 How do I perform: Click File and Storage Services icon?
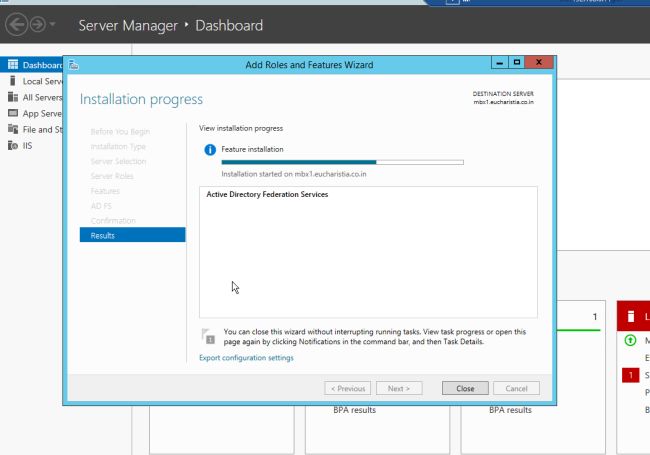(x=13, y=129)
